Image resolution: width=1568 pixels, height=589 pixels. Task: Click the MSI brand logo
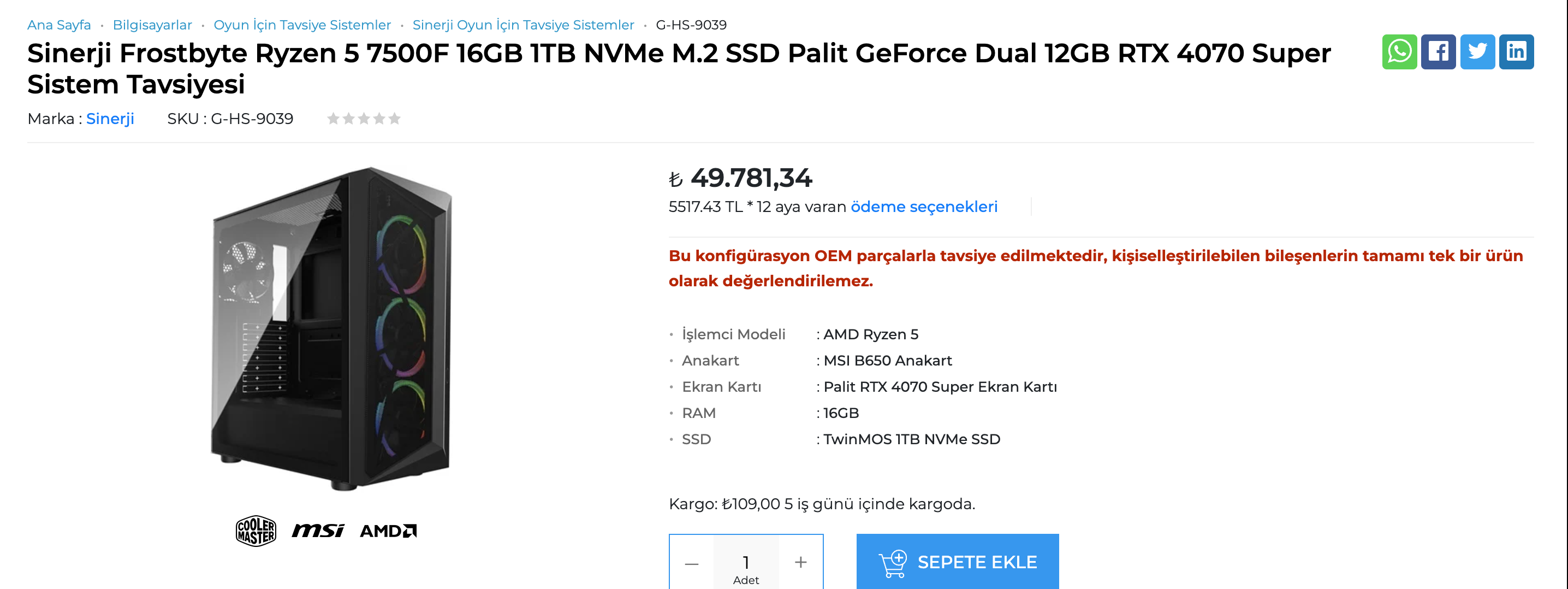(x=318, y=531)
